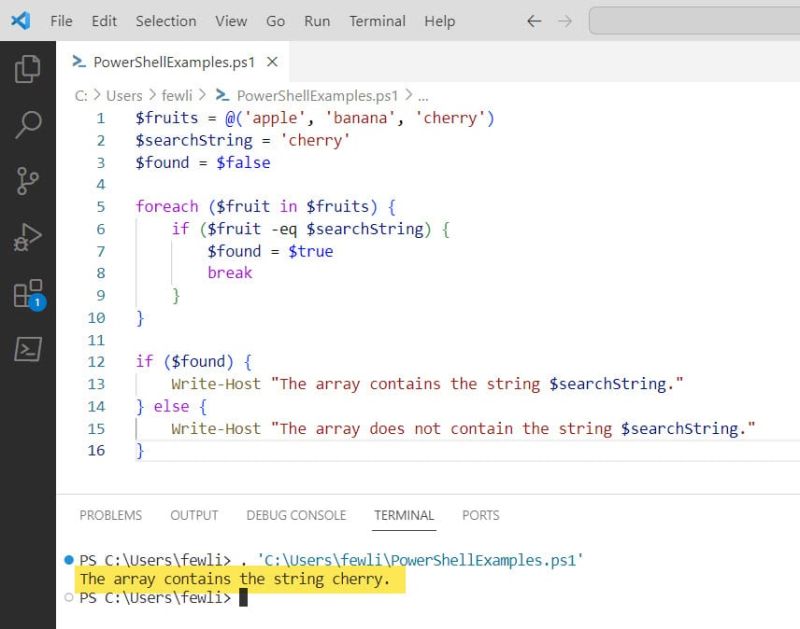Screen dimensions: 800x629
Task: Select the terminal icon in the activity bar
Action: (x=26, y=350)
